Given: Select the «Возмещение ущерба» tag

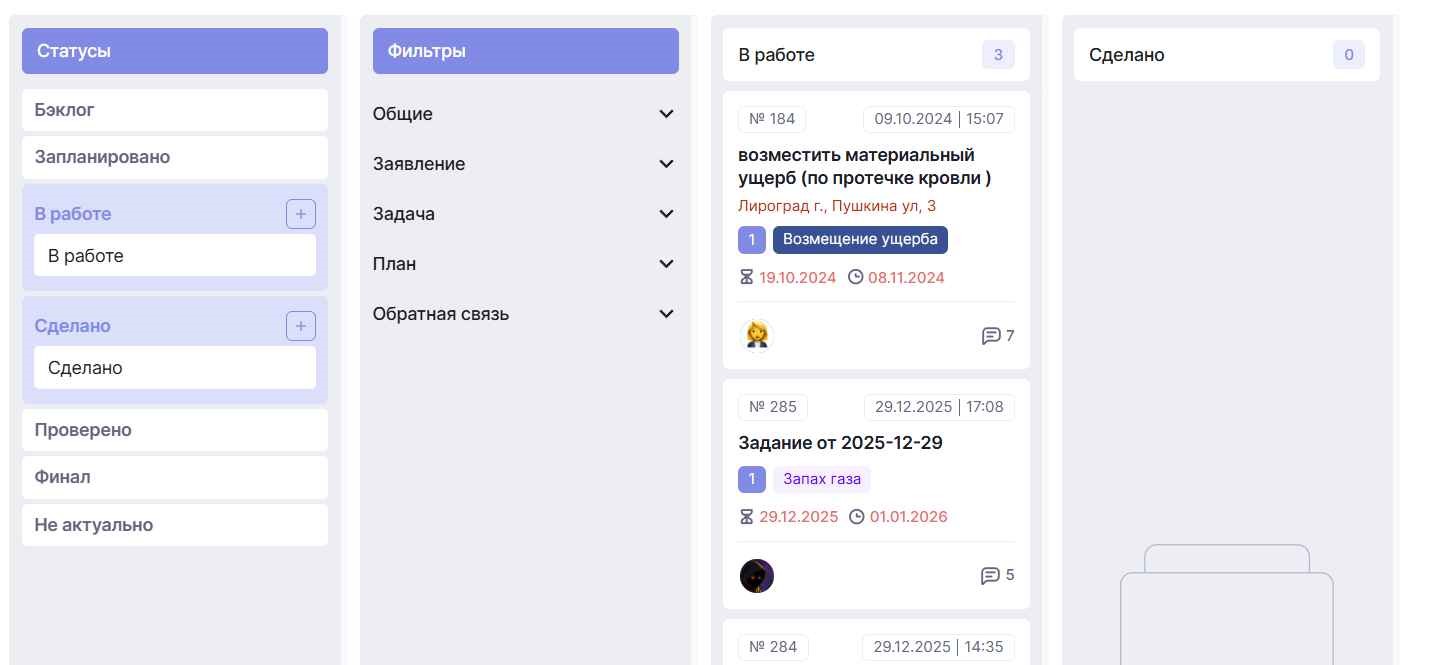Looking at the screenshot, I should coord(860,239).
